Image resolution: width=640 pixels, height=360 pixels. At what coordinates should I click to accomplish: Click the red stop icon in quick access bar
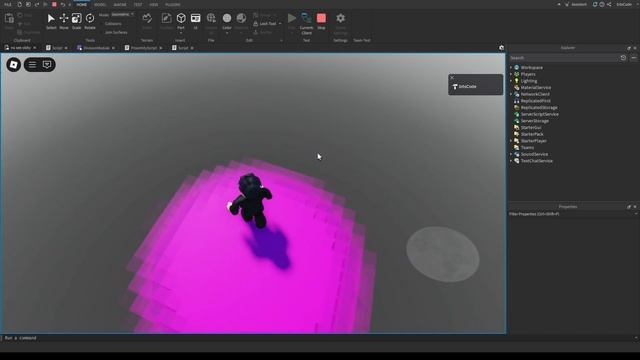pos(54,4)
